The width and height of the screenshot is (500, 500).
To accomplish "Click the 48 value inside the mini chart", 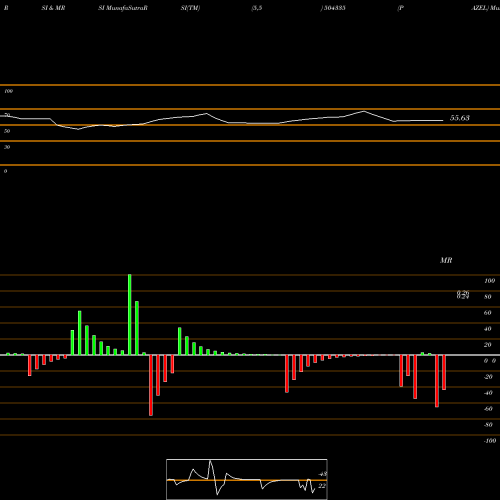I will 323,474.
